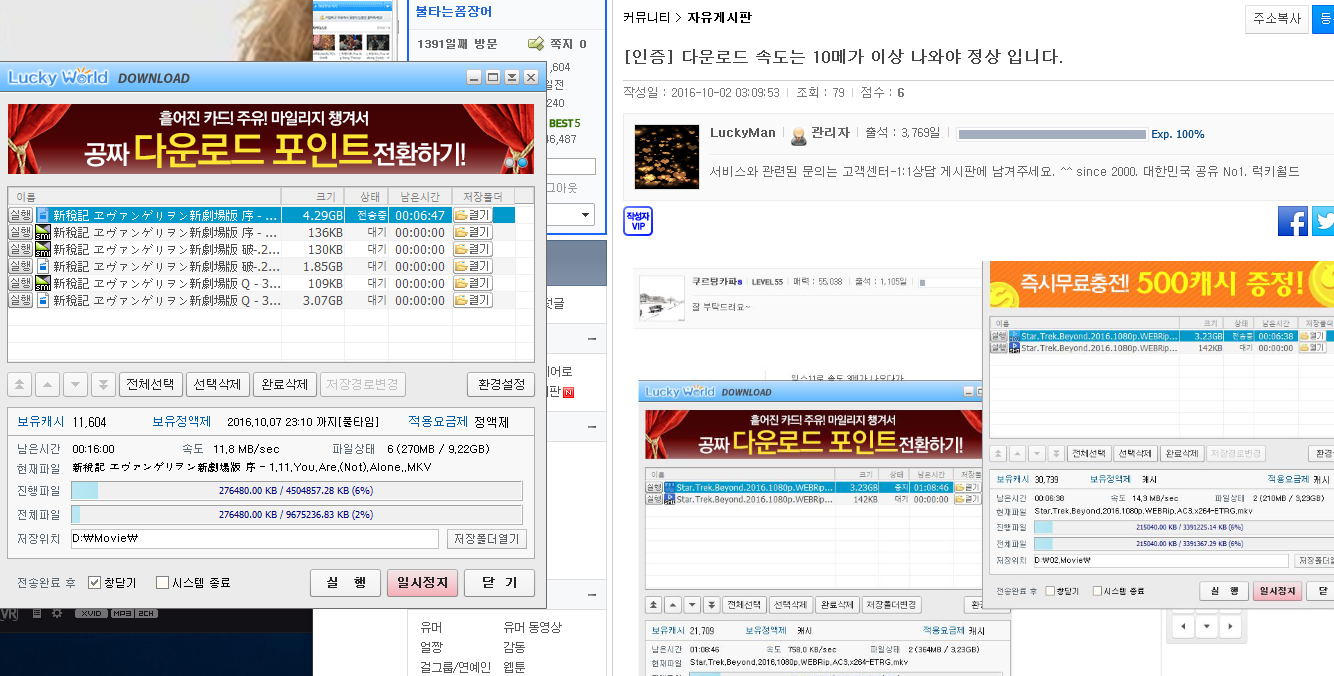Enable the 시스템 종료 checkbox
The image size is (1334, 676).
click(x=162, y=582)
